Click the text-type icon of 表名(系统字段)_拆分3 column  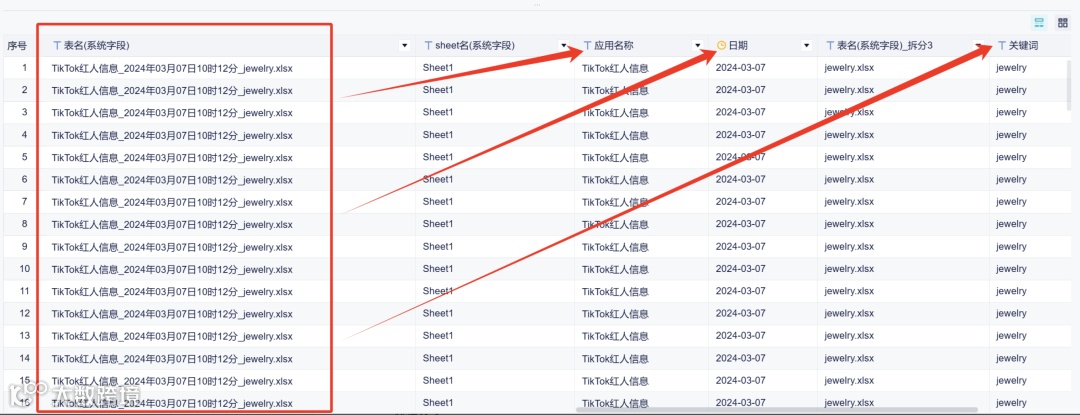830,45
